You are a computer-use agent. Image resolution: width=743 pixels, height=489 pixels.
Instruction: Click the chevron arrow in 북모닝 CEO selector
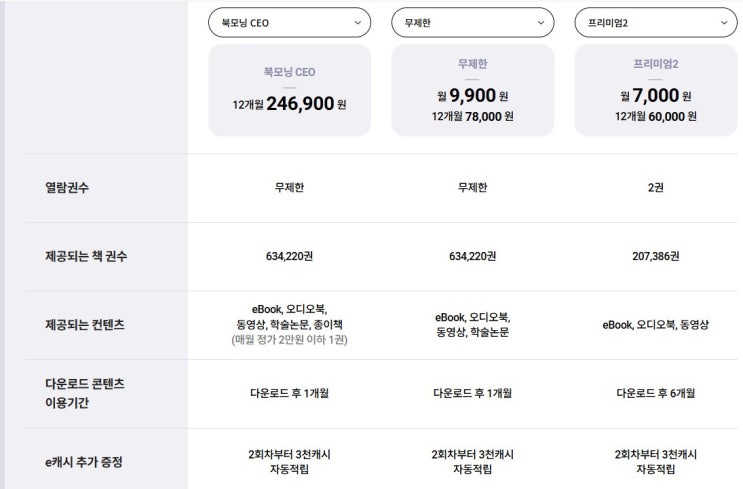coord(358,22)
